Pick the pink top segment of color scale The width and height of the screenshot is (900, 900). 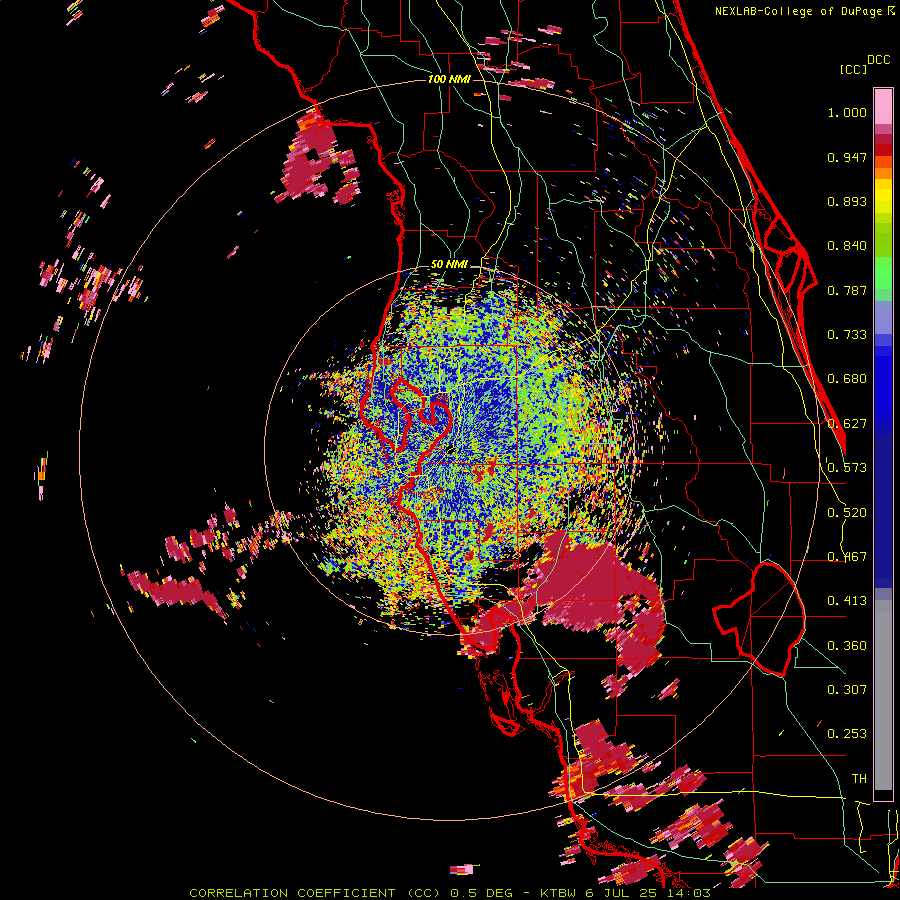coord(883,106)
